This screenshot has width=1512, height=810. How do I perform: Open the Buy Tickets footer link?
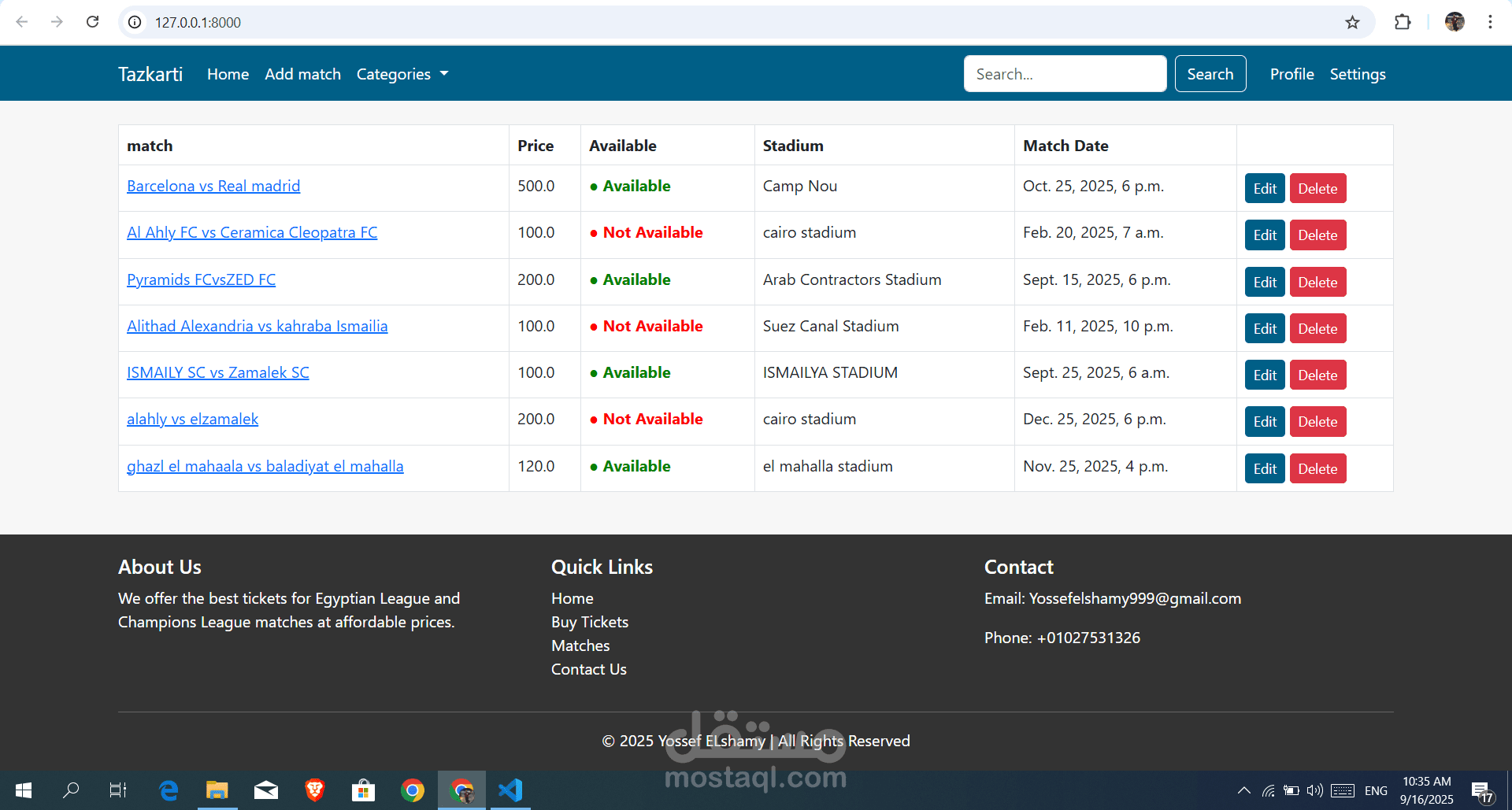pyautogui.click(x=590, y=622)
